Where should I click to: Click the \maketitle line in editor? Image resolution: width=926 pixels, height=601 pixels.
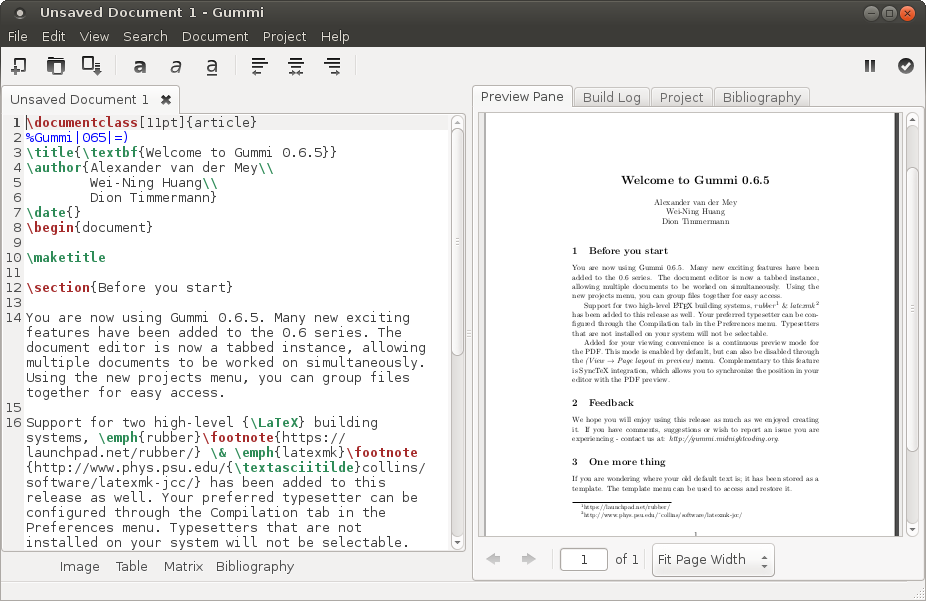coord(66,257)
